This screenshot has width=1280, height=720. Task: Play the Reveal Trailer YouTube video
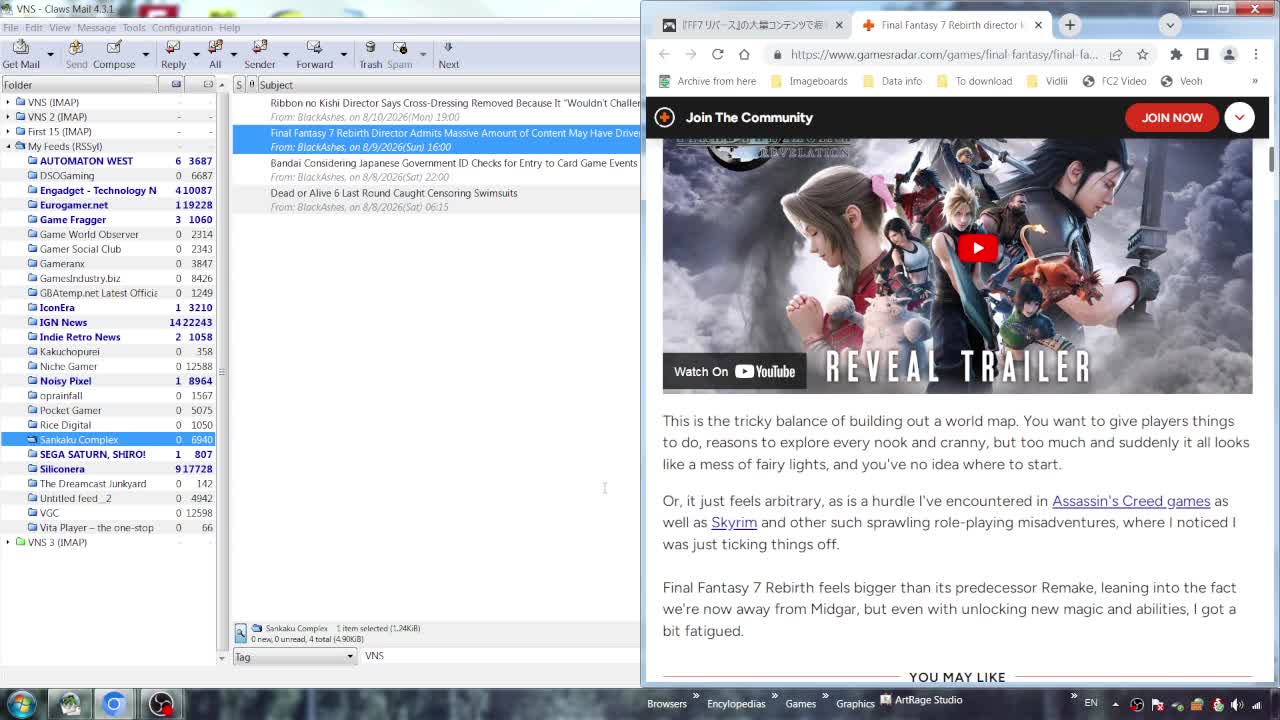tap(978, 248)
